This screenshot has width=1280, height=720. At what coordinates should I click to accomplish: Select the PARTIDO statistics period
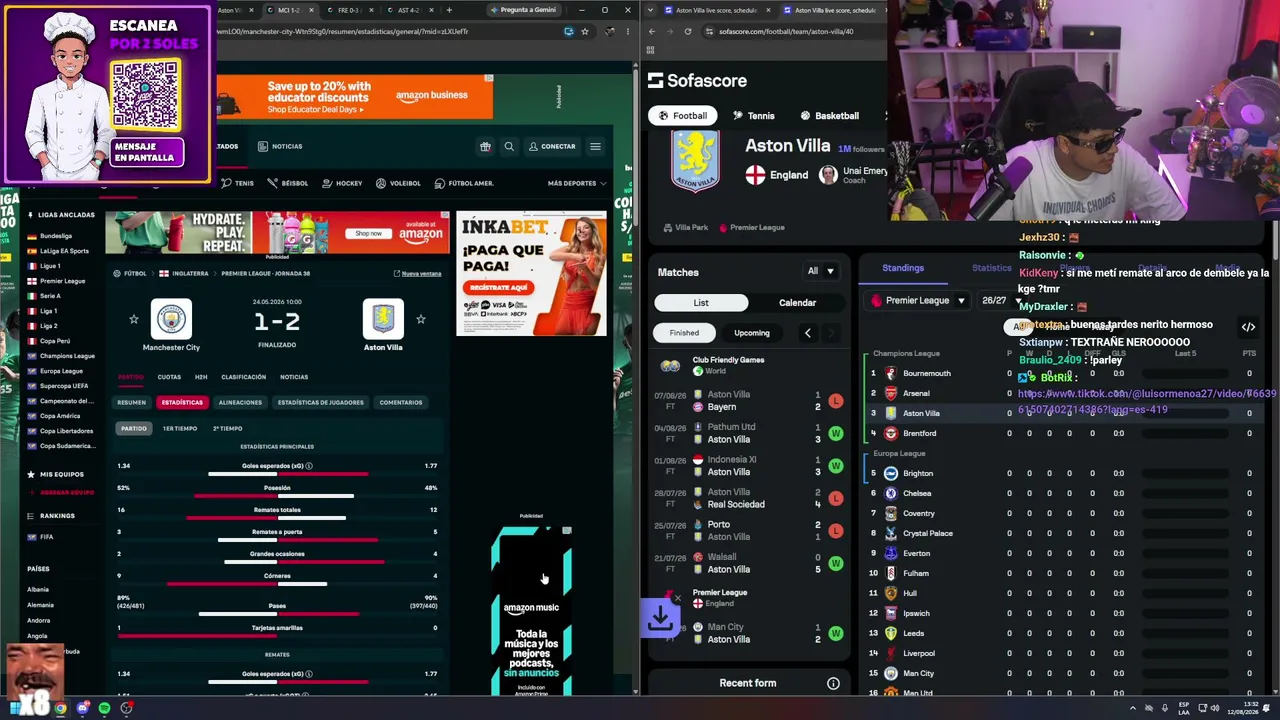[x=133, y=428]
